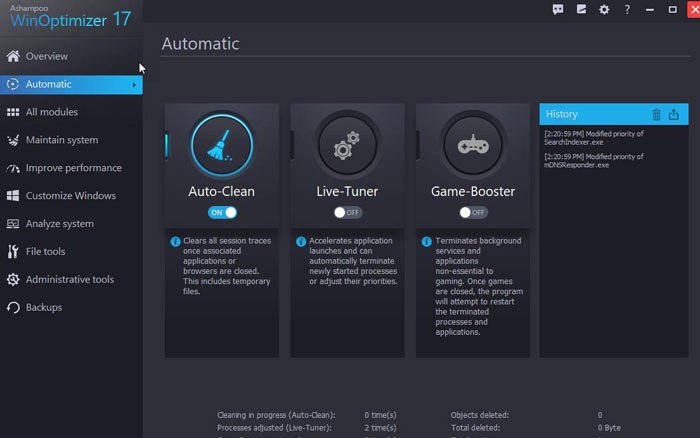
Task: Select Automatic in the sidebar
Action: pos(71,84)
